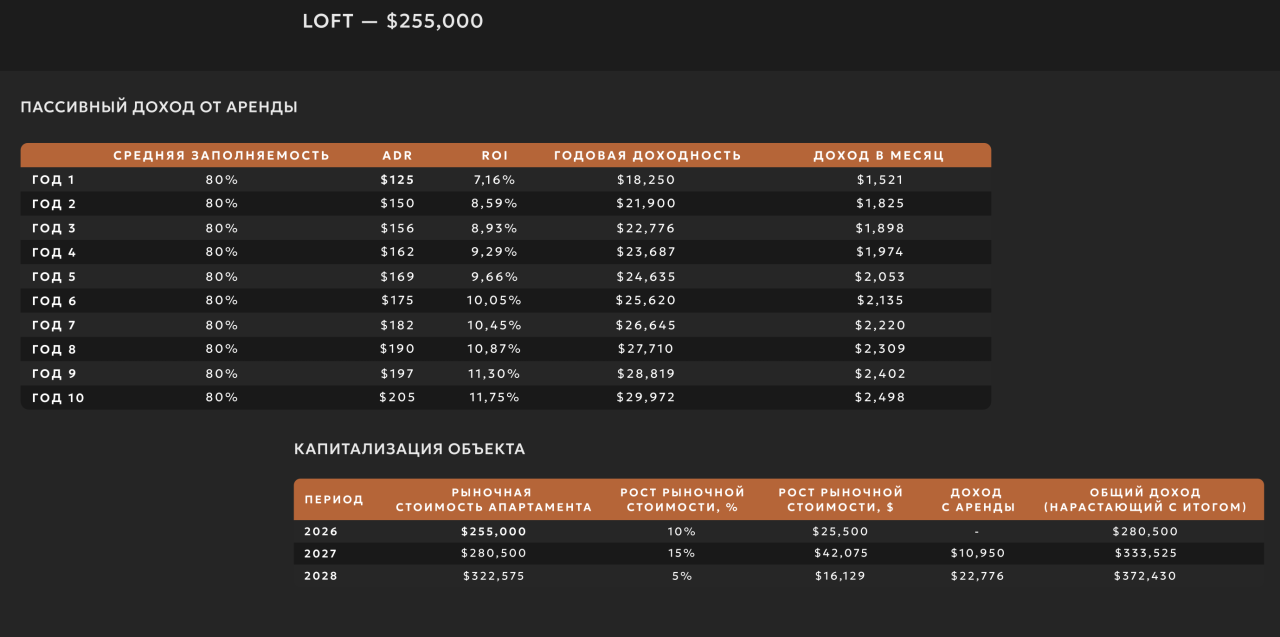Select the $372,430 total income cell
Image resolution: width=1280 pixels, height=637 pixels.
(1145, 576)
